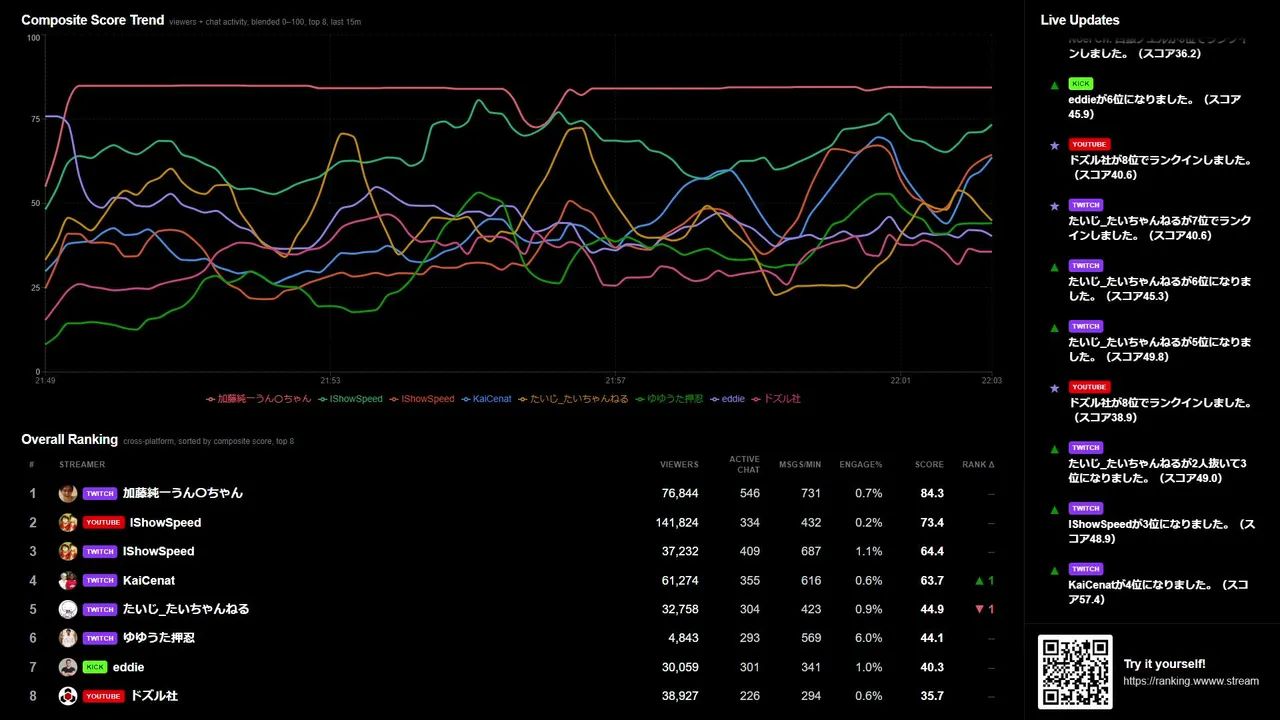The width and height of the screenshot is (1280, 720).
Task: Click the STREAMER column header
Action: click(x=82, y=465)
